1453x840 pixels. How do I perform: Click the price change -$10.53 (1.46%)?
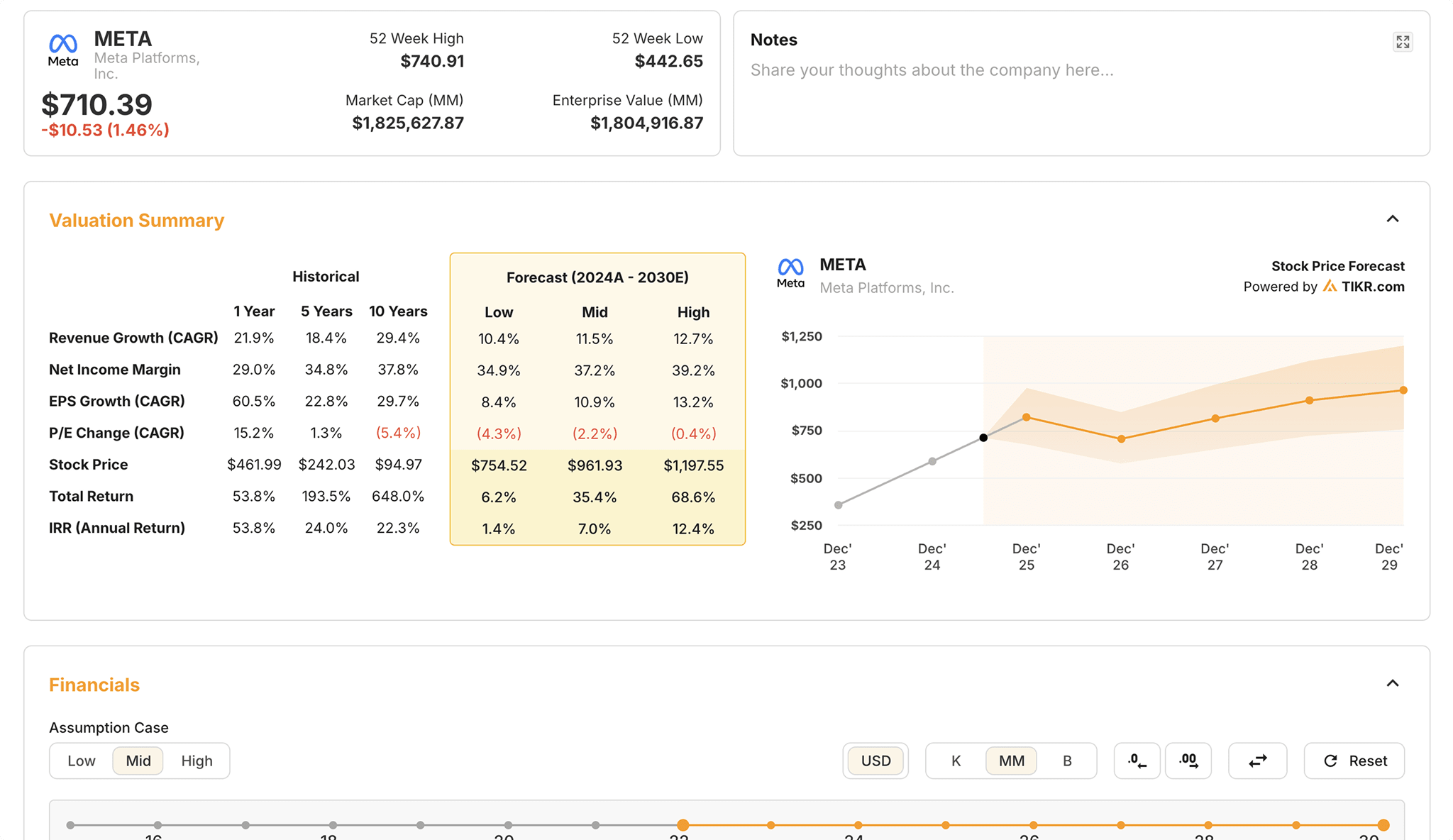coord(105,130)
